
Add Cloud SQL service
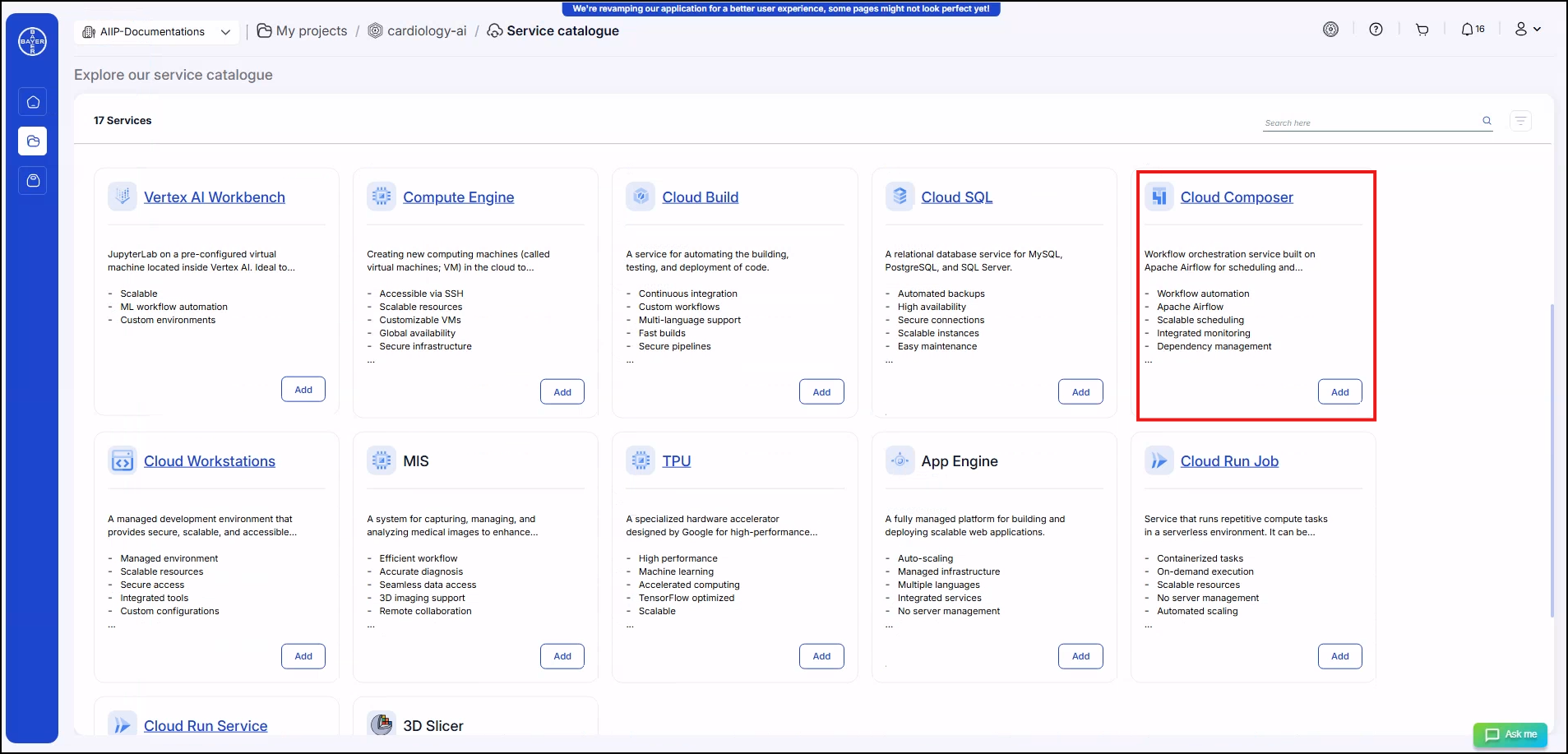pyautogui.click(x=1080, y=392)
